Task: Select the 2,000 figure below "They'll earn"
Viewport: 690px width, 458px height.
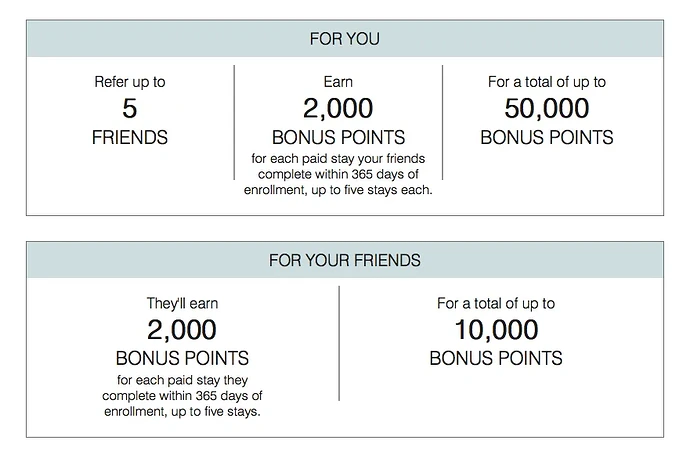Action: 182,329
